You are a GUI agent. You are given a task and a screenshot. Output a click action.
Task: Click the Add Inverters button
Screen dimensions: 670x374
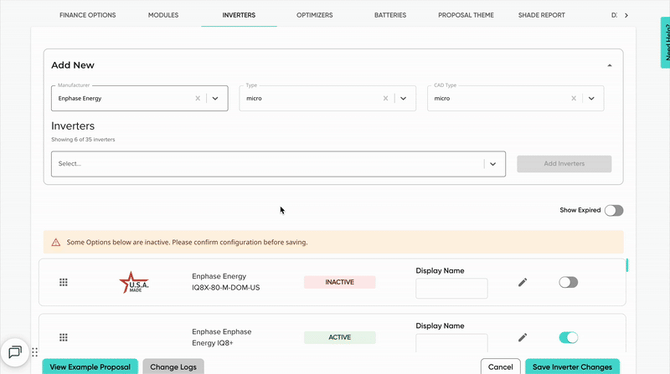click(x=564, y=164)
